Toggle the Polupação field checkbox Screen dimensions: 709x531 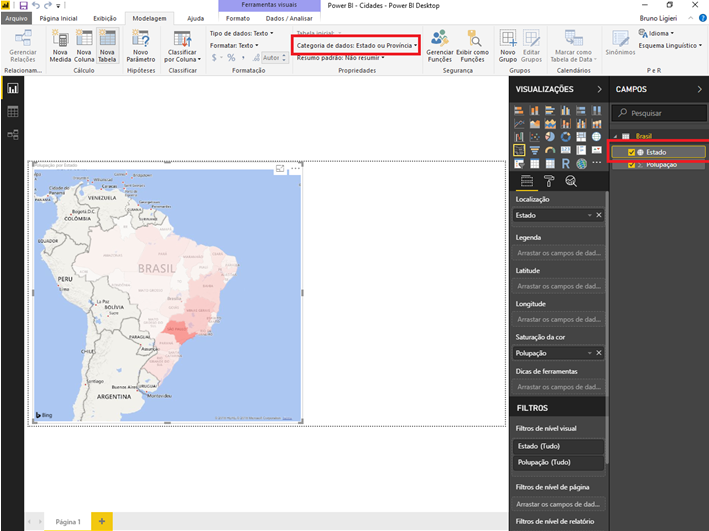(631, 165)
